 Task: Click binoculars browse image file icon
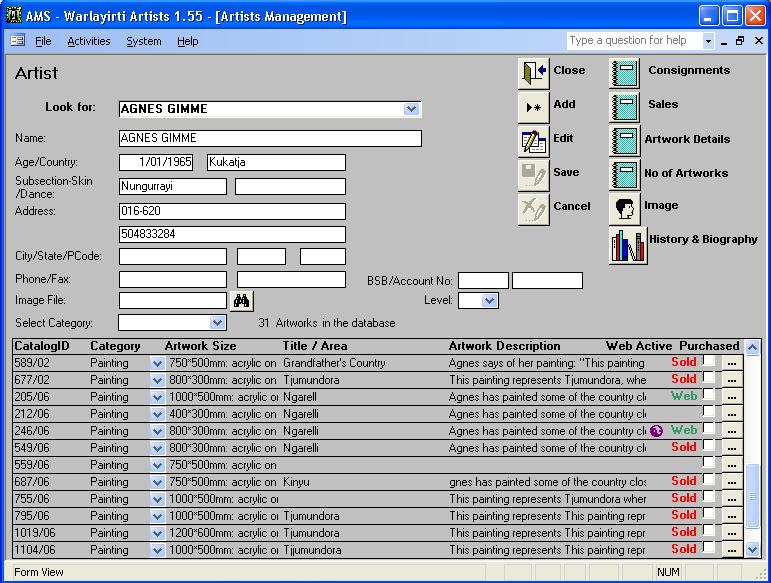click(241, 301)
